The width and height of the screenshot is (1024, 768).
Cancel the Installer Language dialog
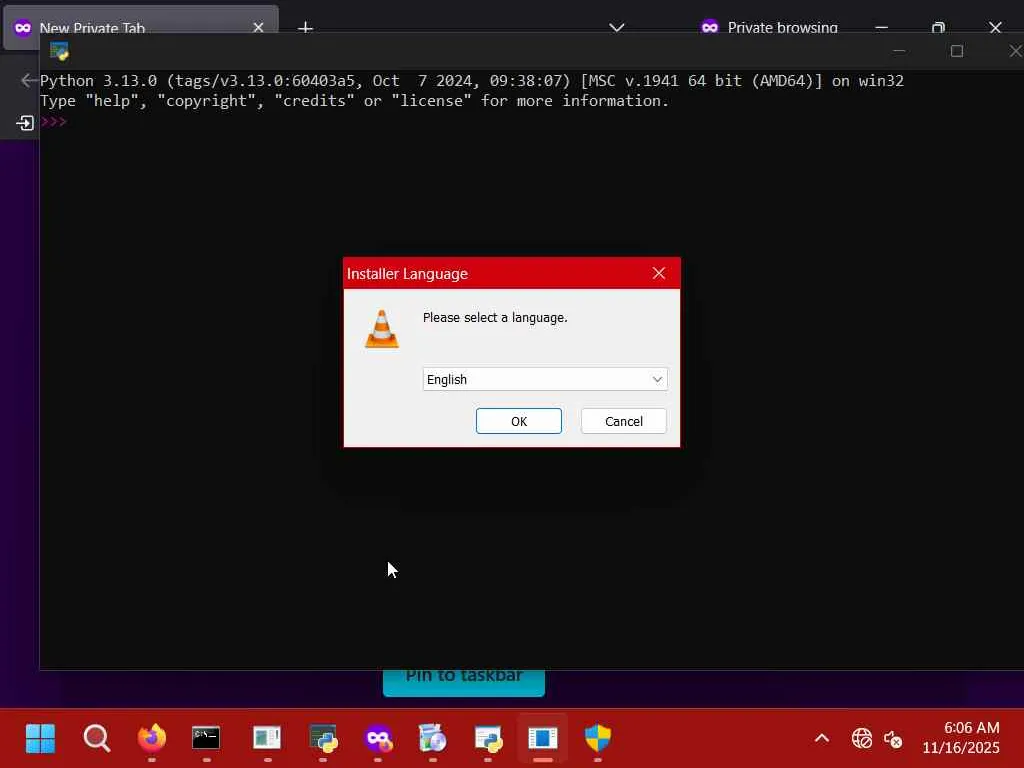click(624, 421)
